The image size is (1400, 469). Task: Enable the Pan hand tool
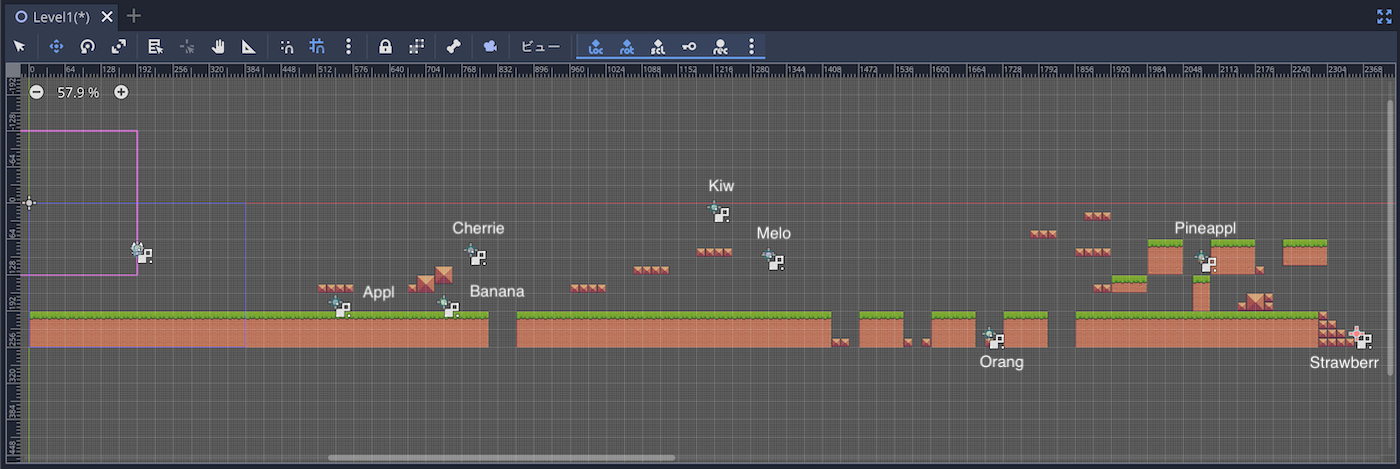click(x=218, y=46)
